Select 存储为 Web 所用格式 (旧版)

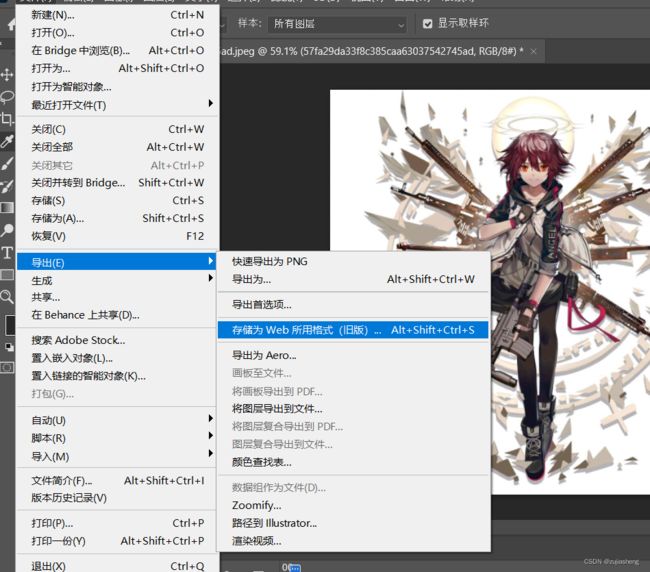coord(353,330)
